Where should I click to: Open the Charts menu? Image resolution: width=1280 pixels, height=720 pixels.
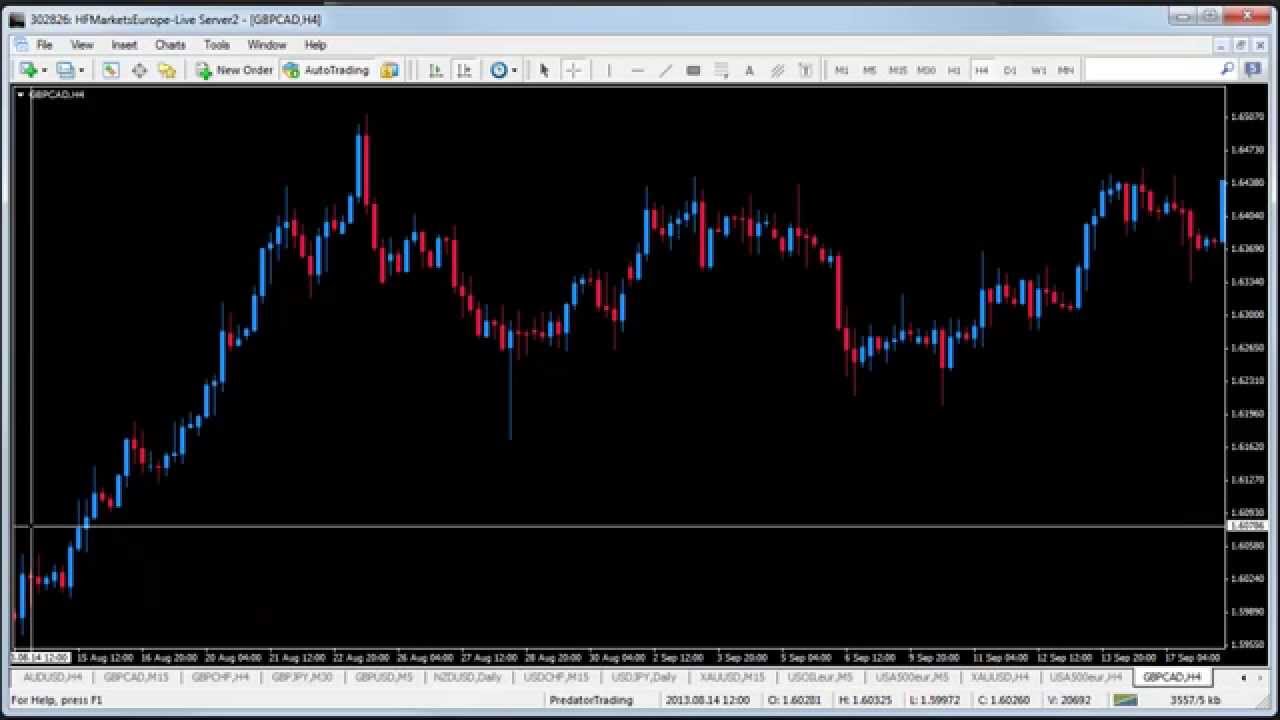(170, 45)
